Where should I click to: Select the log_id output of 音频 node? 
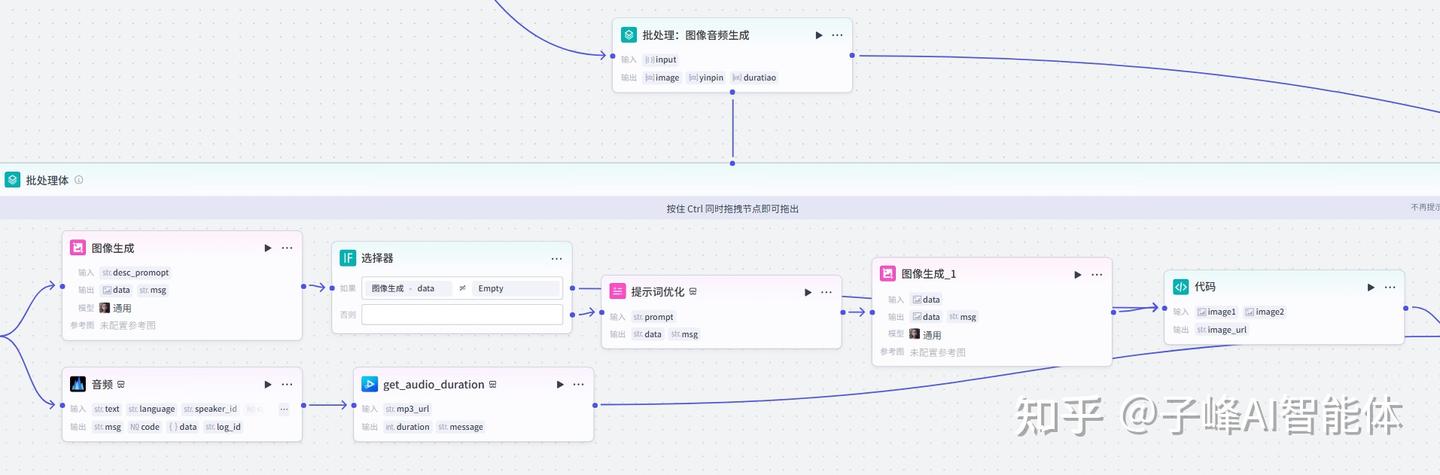[223, 427]
